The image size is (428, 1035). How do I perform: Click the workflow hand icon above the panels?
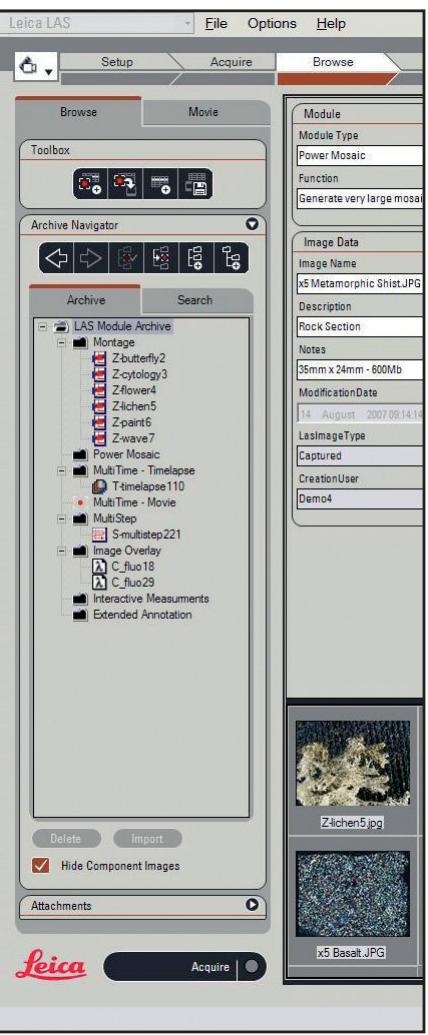tap(30, 67)
